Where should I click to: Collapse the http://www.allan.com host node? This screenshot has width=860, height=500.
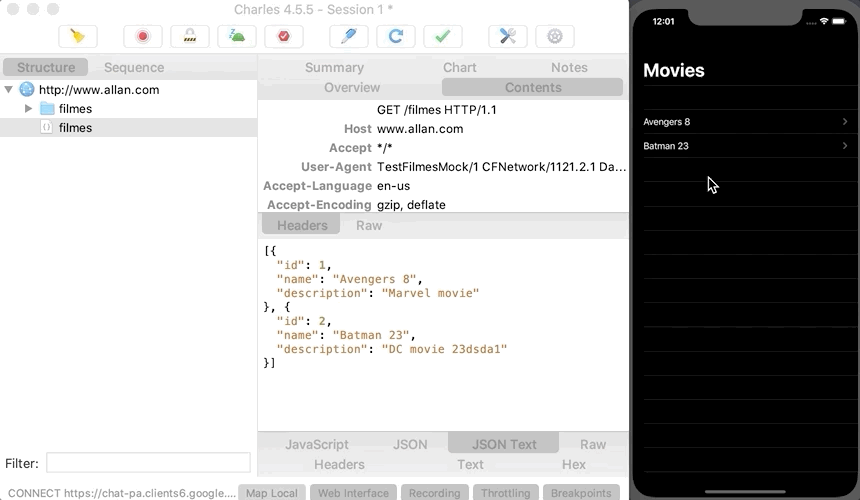(x=9, y=89)
